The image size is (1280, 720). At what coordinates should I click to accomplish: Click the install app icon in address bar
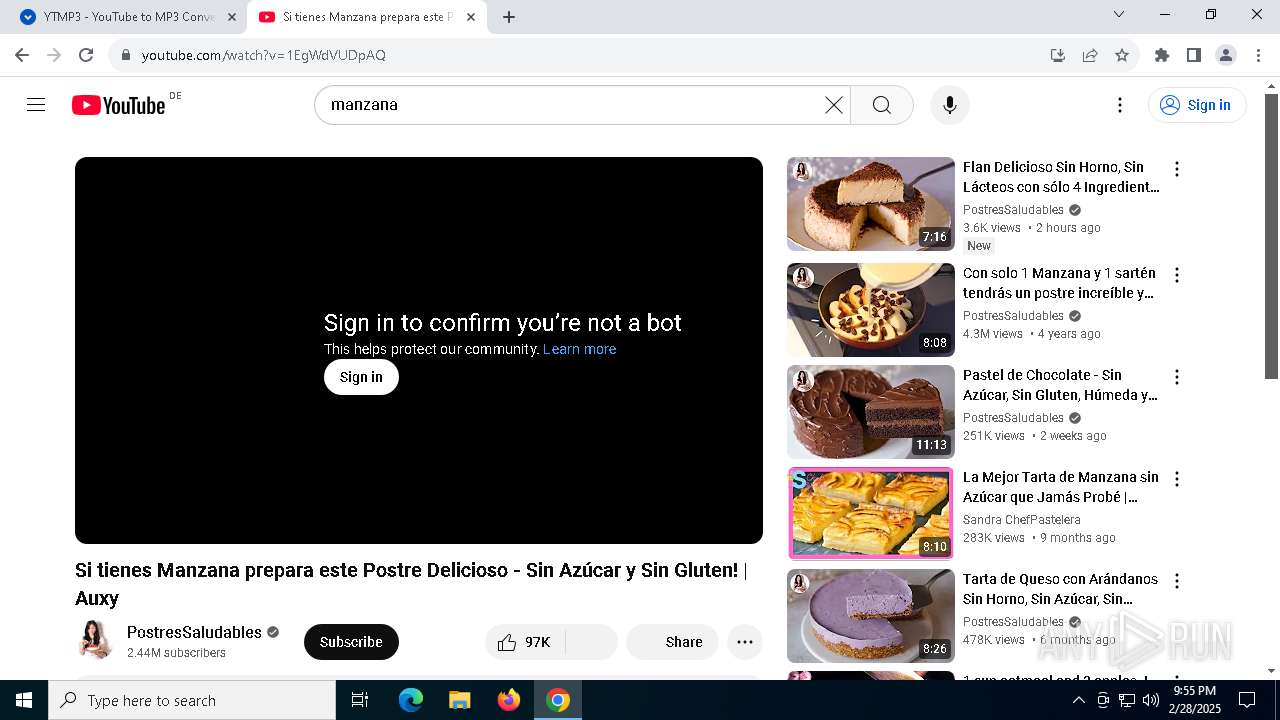[1058, 55]
